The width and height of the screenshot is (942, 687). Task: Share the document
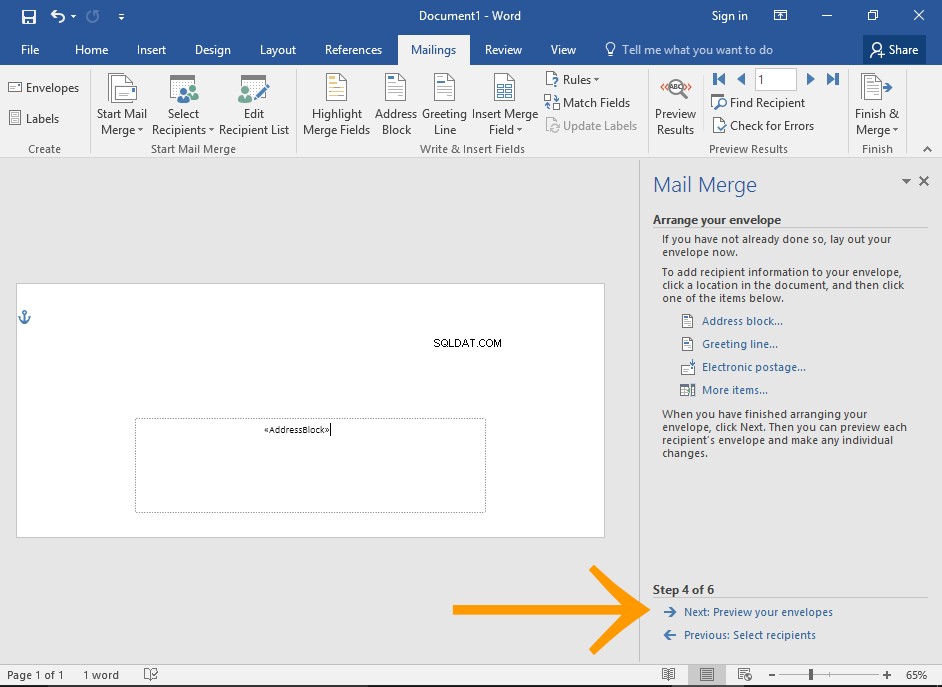click(894, 50)
